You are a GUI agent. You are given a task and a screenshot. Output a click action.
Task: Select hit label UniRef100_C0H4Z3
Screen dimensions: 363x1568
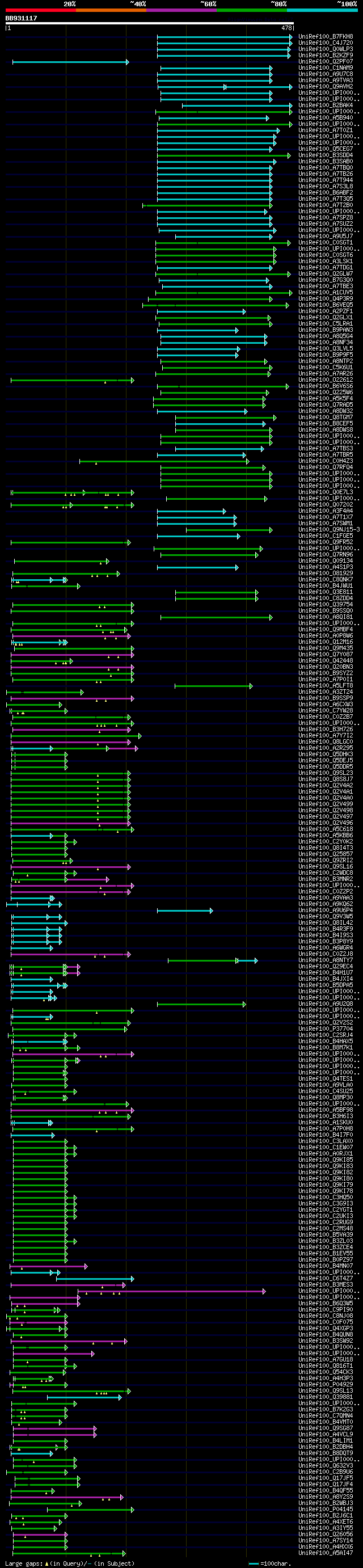(x=325, y=461)
